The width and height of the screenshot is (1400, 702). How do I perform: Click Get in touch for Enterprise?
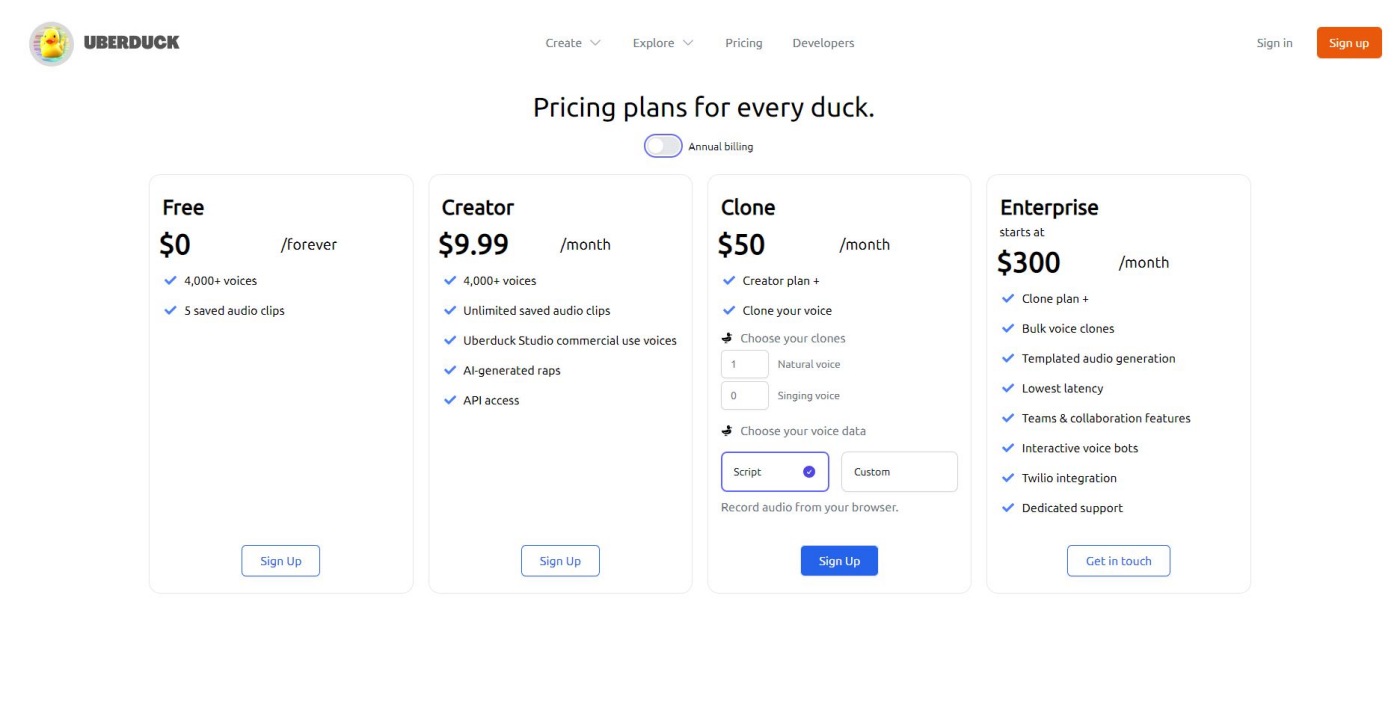point(1118,561)
